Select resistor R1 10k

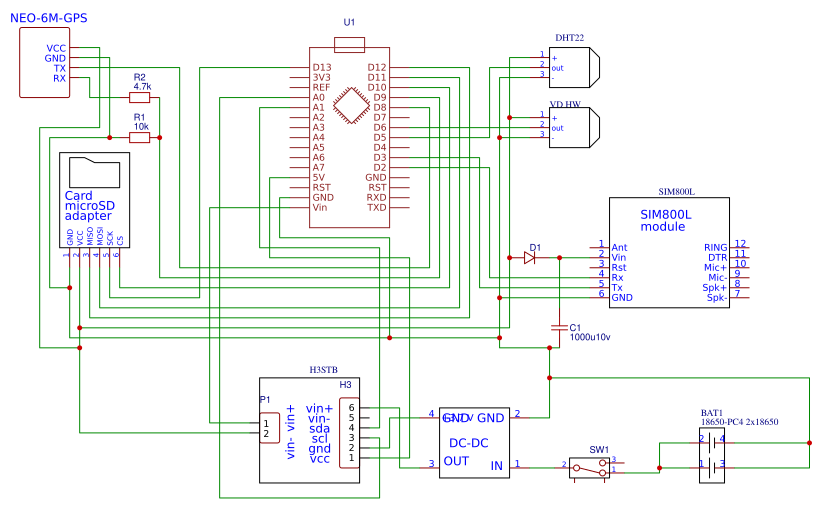(x=139, y=137)
